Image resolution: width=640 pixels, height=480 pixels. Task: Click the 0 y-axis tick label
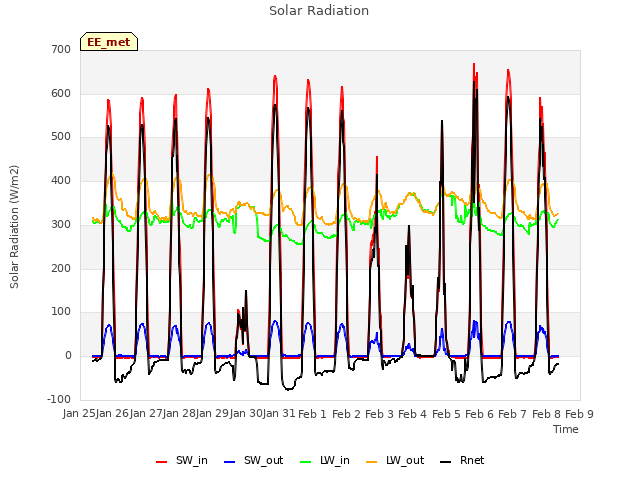(69, 356)
